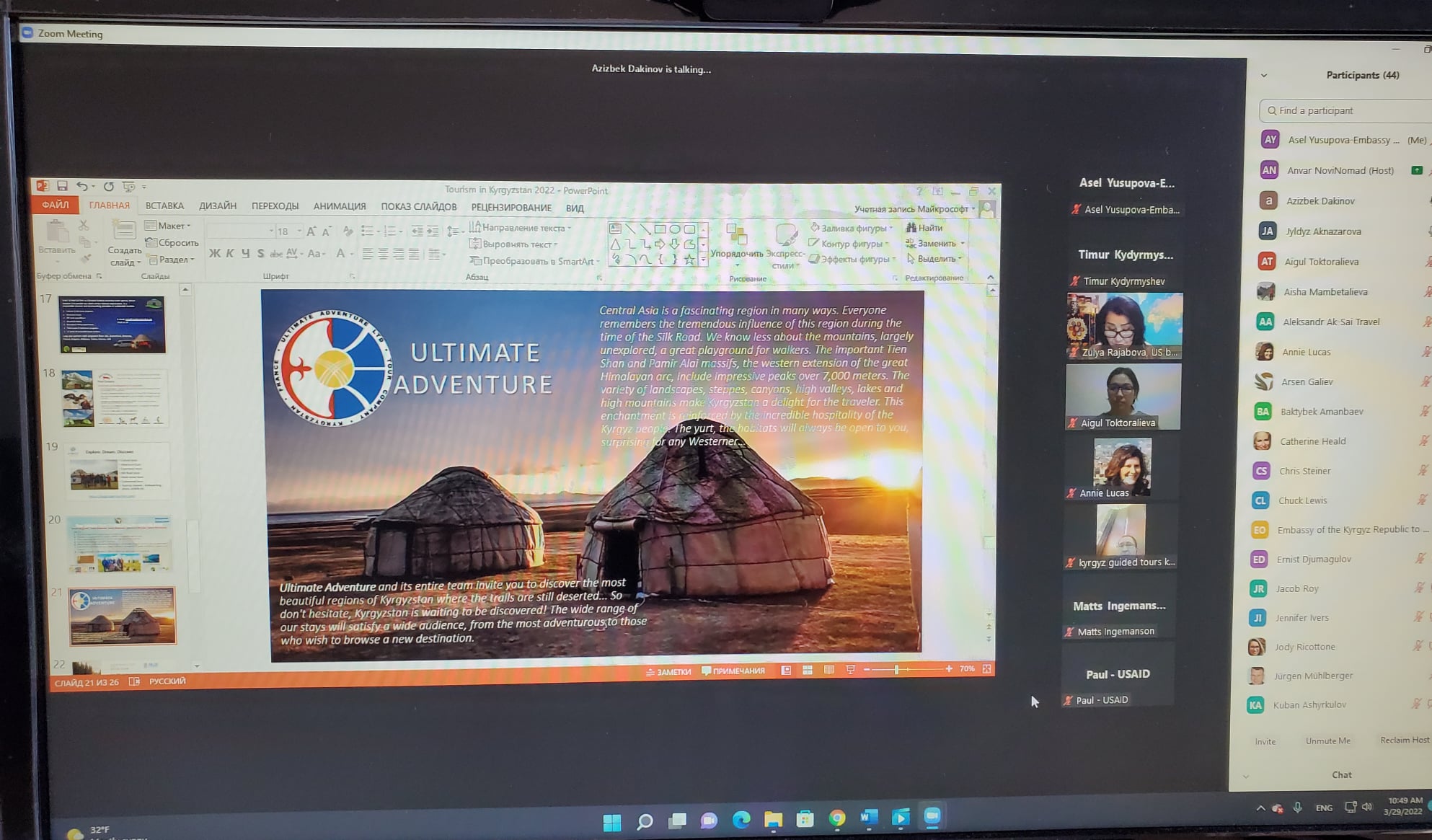The width and height of the screenshot is (1432, 840).
Task: Click Invite in Participants panel
Action: coord(1265,741)
